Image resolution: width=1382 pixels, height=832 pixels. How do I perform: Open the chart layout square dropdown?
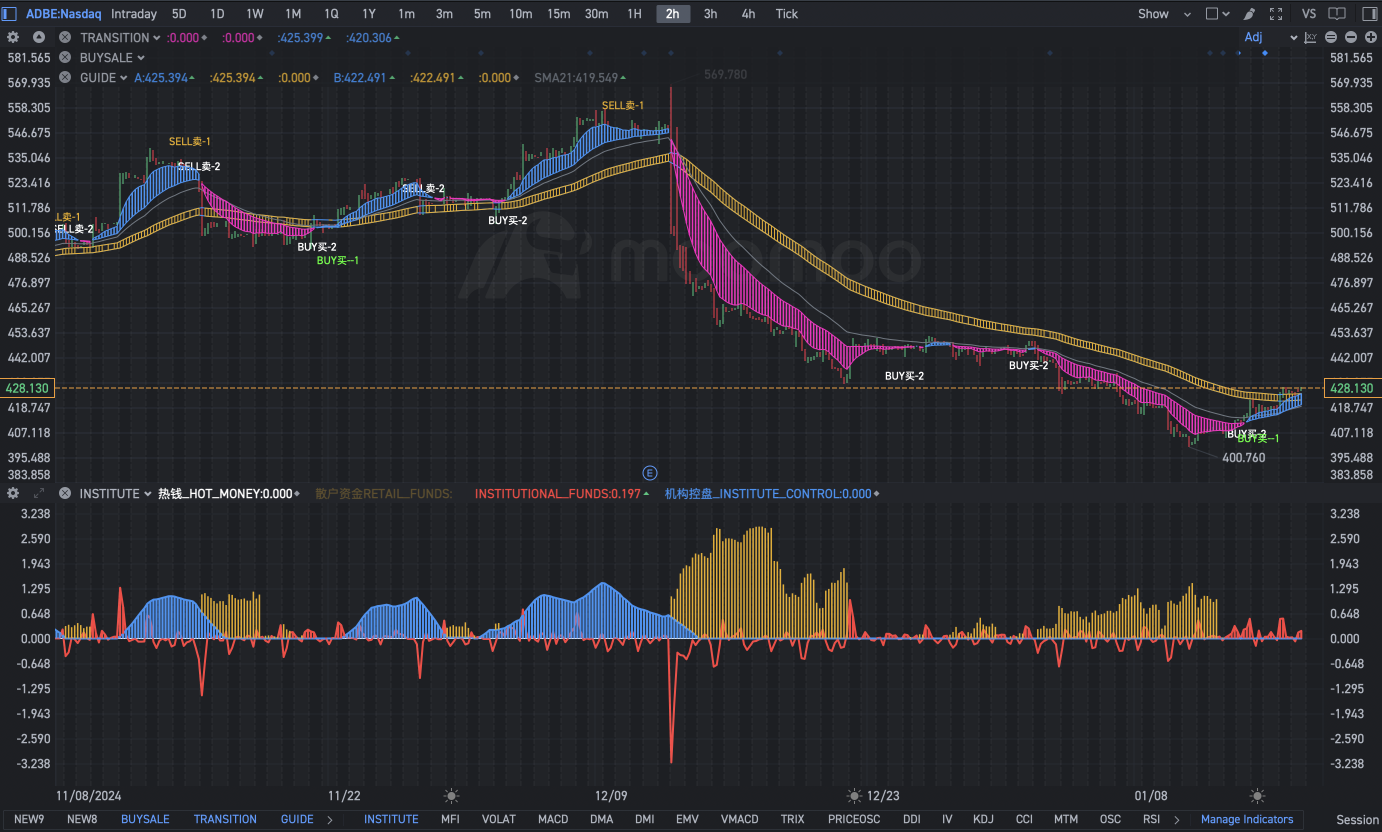[1217, 14]
